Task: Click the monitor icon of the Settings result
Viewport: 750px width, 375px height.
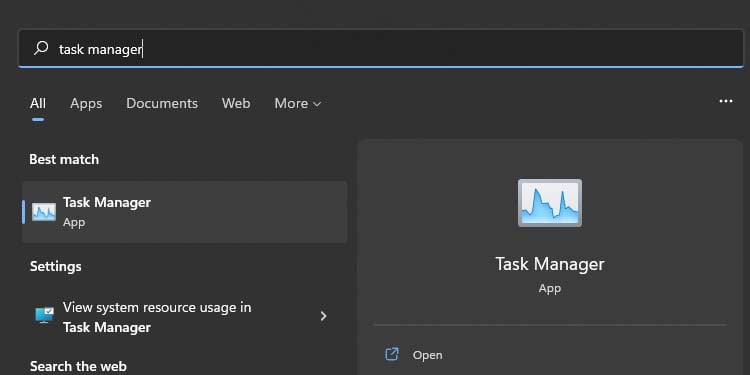Action: click(44, 315)
